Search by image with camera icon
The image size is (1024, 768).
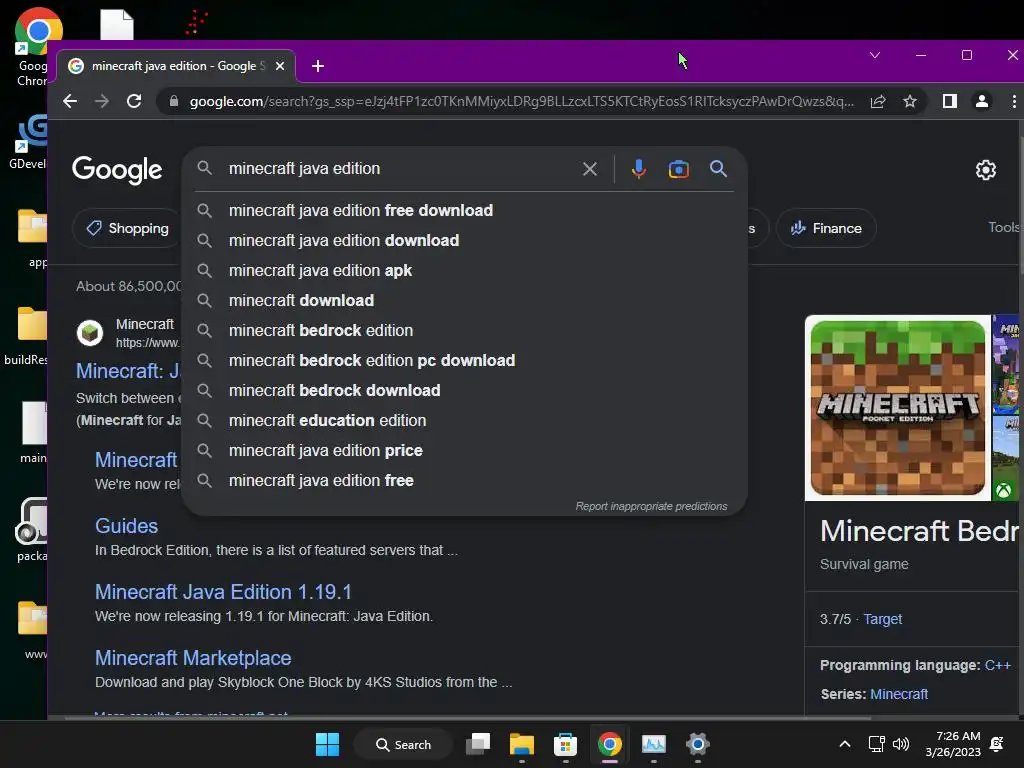coord(679,169)
